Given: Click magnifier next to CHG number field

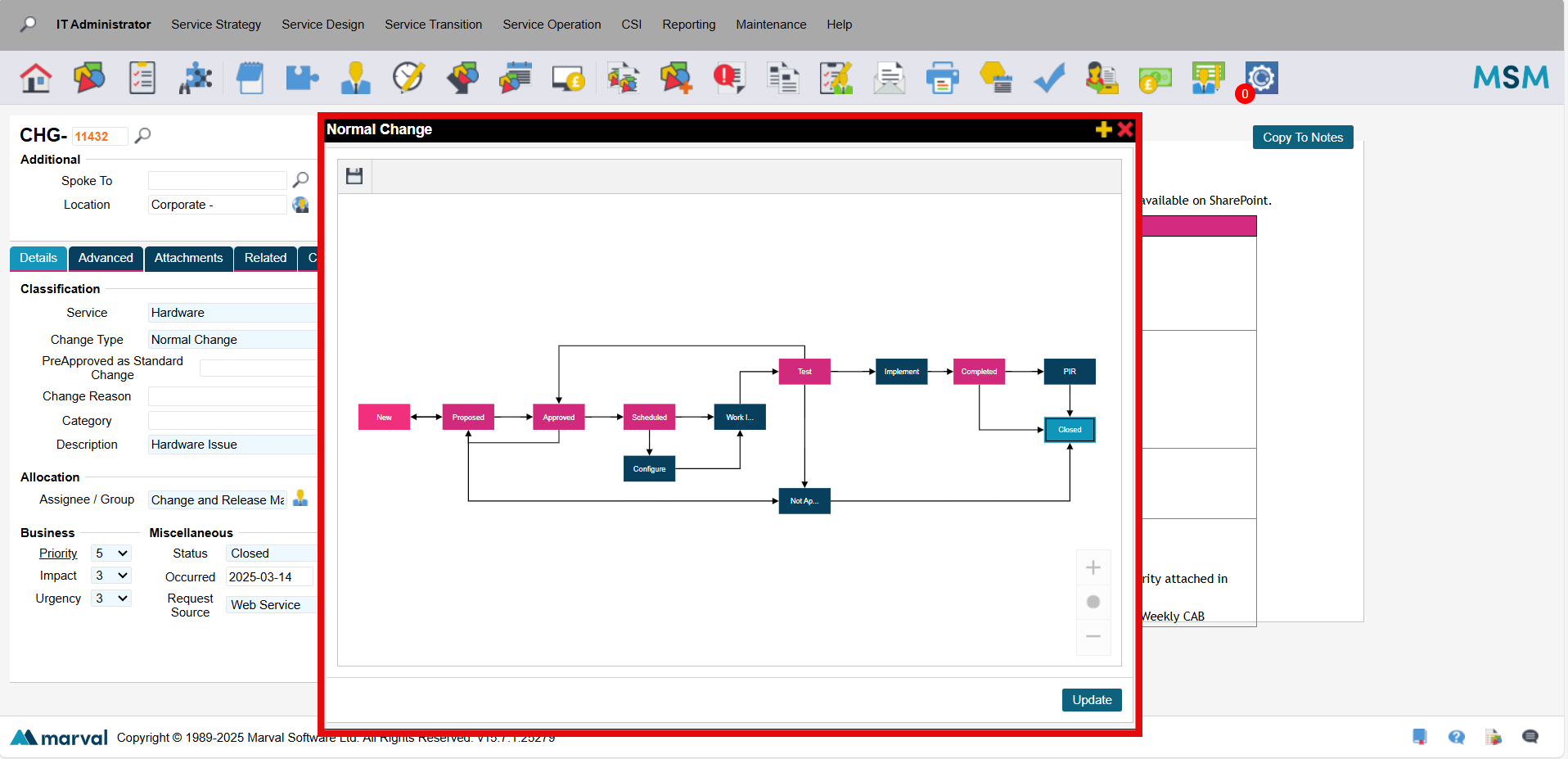Looking at the screenshot, I should [x=143, y=136].
